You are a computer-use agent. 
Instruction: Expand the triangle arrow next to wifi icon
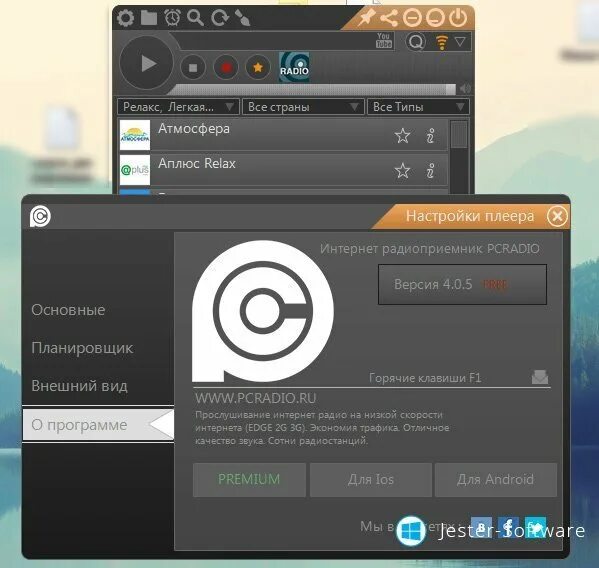click(x=460, y=41)
